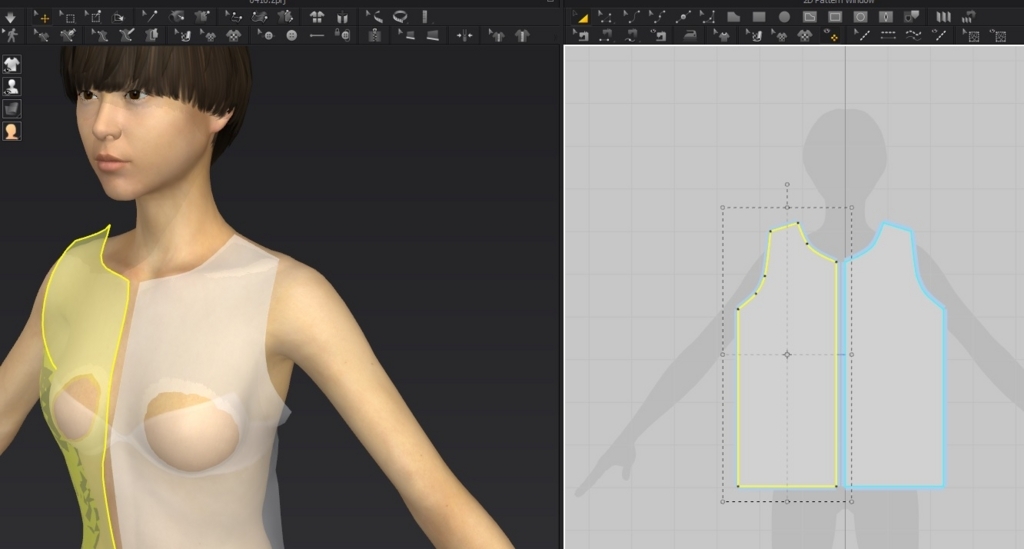Image resolution: width=1024 pixels, height=549 pixels.
Task: Select Free Sewing tool
Action: pyautogui.click(x=631, y=35)
